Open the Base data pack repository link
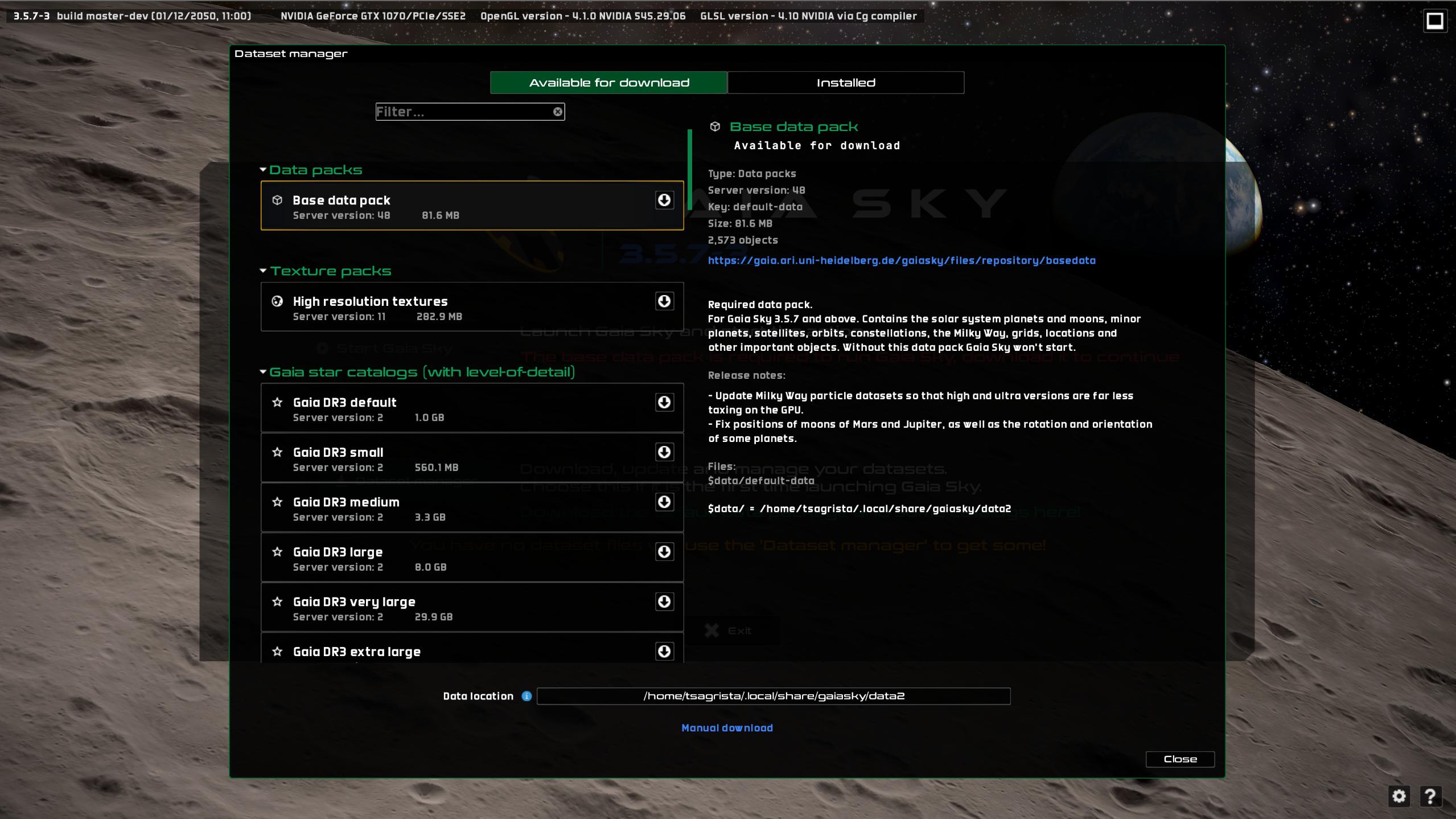Image resolution: width=1456 pixels, height=819 pixels. 901,260
